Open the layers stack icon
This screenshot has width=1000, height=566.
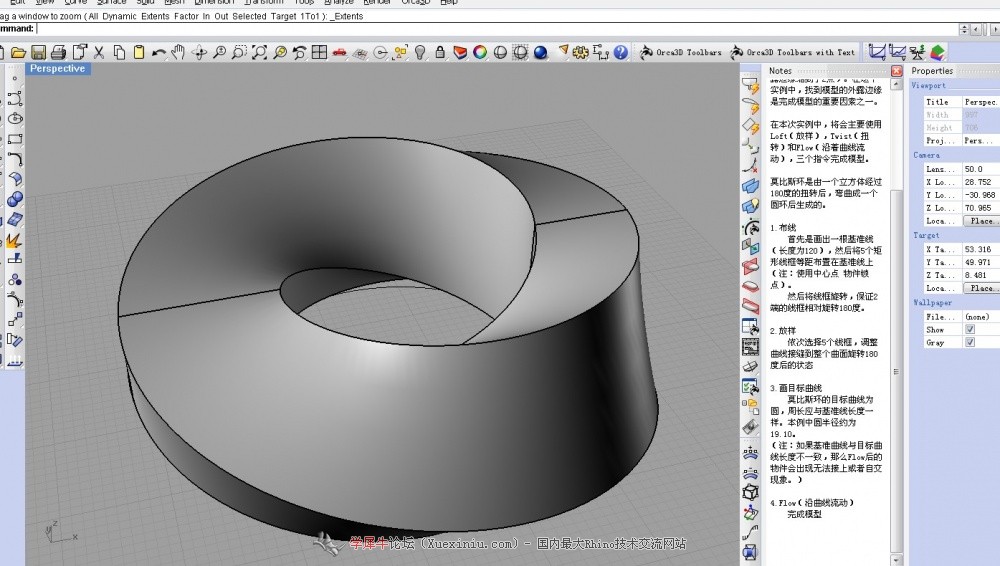click(460, 52)
